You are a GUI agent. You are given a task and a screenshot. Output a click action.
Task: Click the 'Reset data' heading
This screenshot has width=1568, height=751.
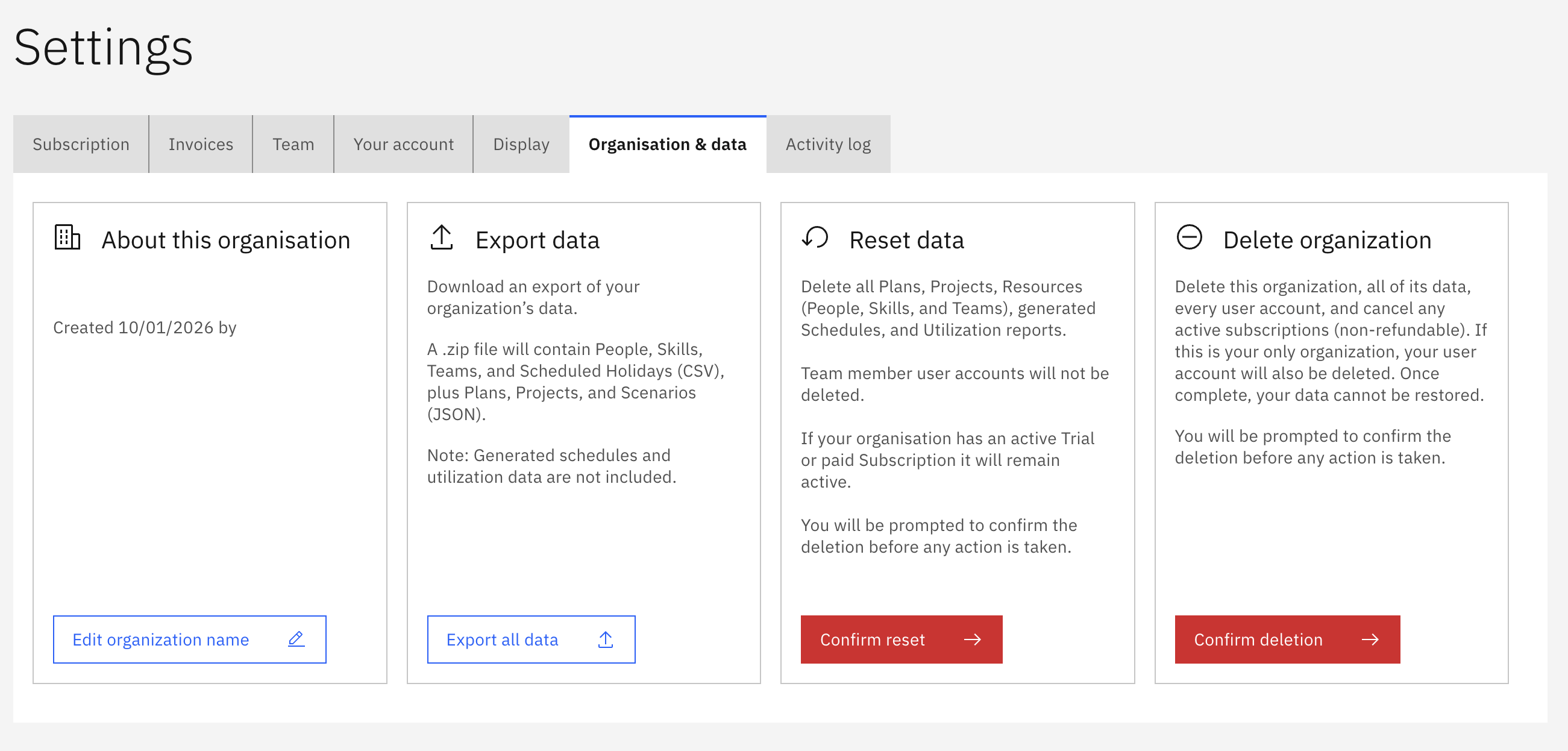click(x=907, y=240)
